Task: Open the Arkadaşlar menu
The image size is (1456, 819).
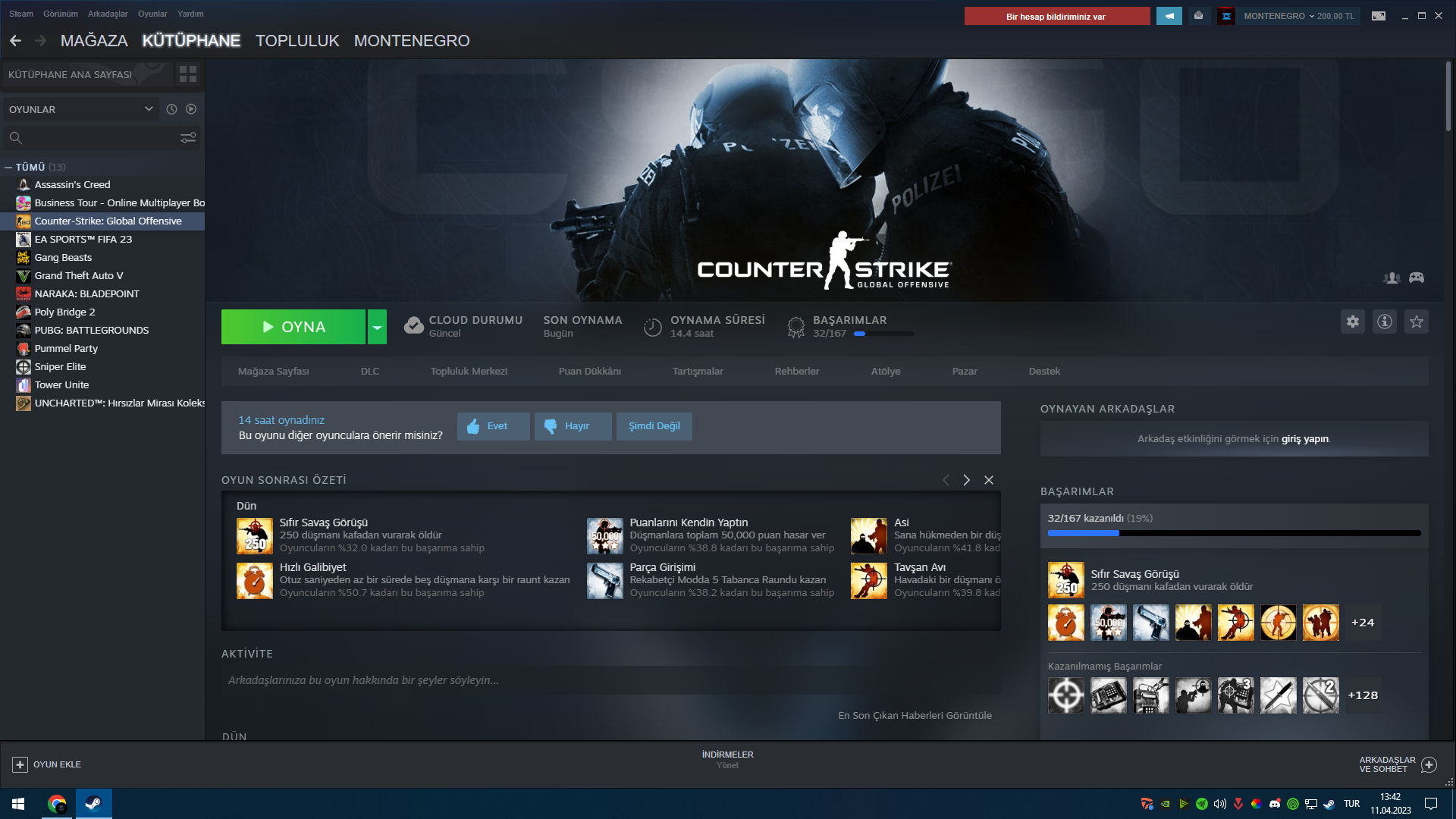Action: [108, 14]
